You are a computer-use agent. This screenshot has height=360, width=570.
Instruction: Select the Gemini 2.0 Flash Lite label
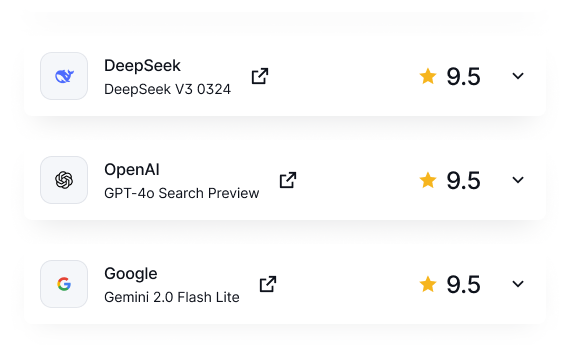click(172, 297)
